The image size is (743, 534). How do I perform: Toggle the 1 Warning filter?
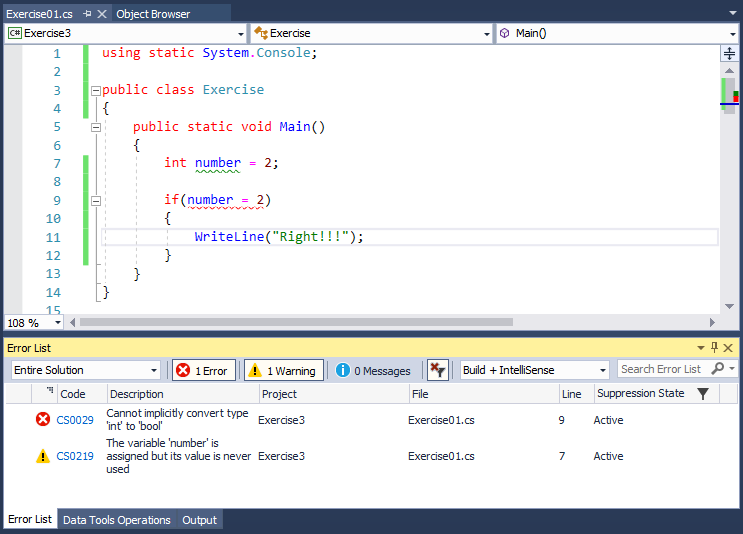click(x=284, y=371)
